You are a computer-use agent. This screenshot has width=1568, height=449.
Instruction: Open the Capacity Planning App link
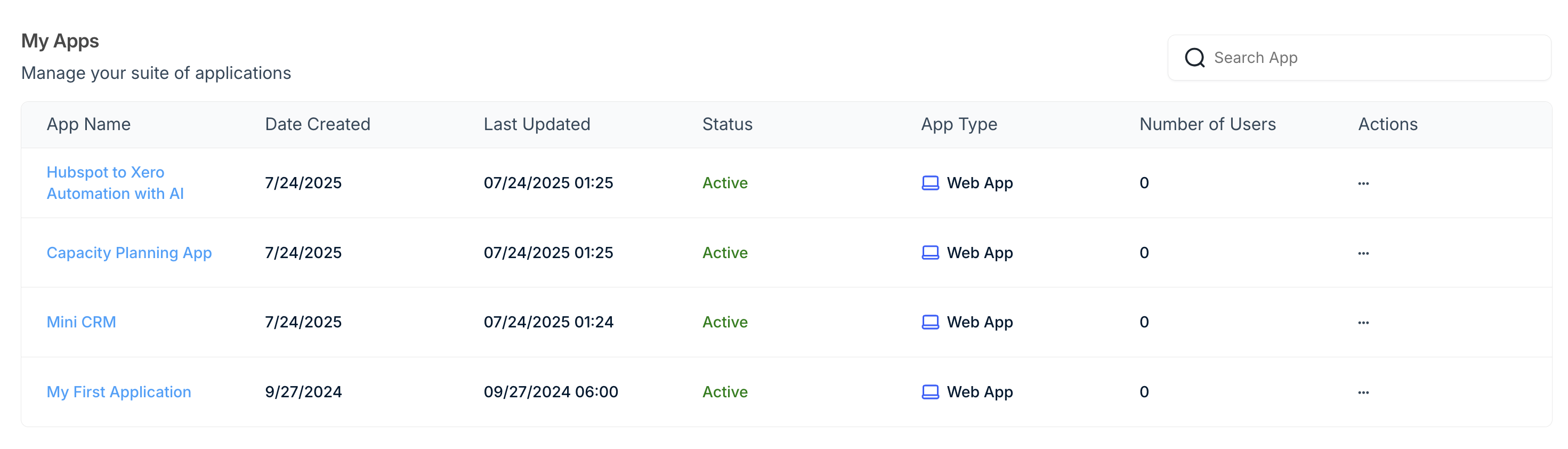coord(129,253)
